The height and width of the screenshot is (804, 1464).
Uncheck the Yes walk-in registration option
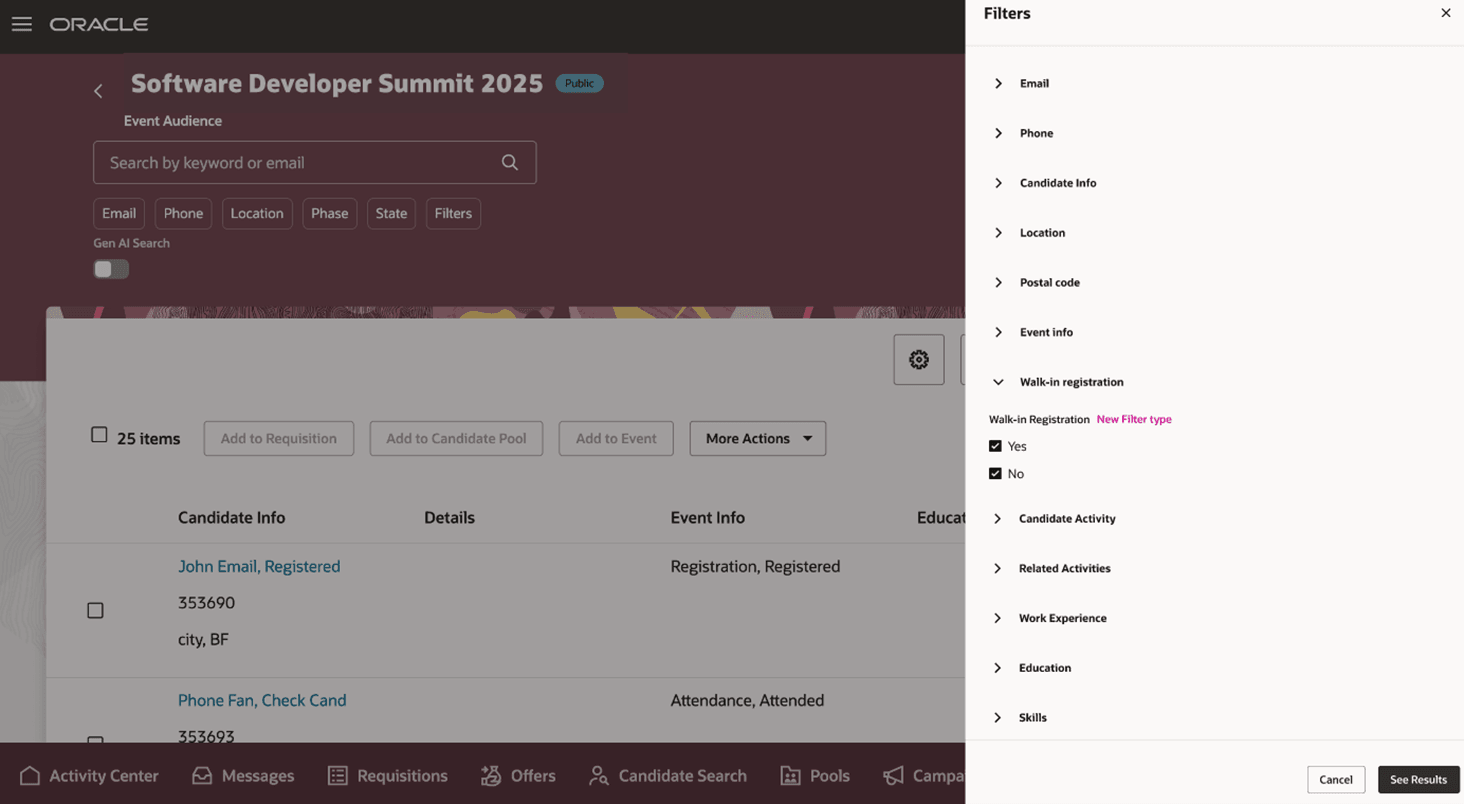tap(995, 446)
